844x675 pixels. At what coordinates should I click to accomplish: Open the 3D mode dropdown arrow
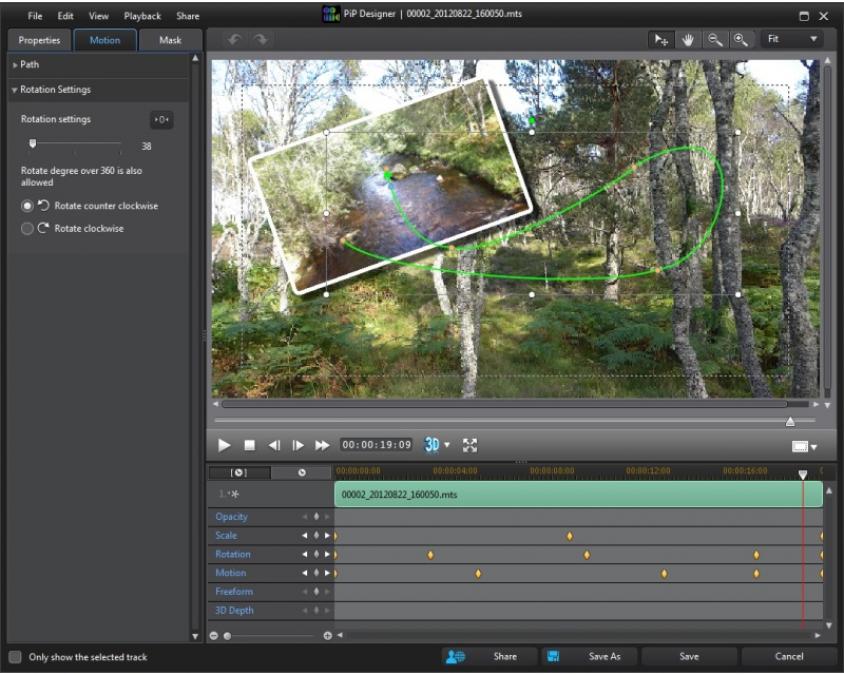pyautogui.click(x=447, y=445)
